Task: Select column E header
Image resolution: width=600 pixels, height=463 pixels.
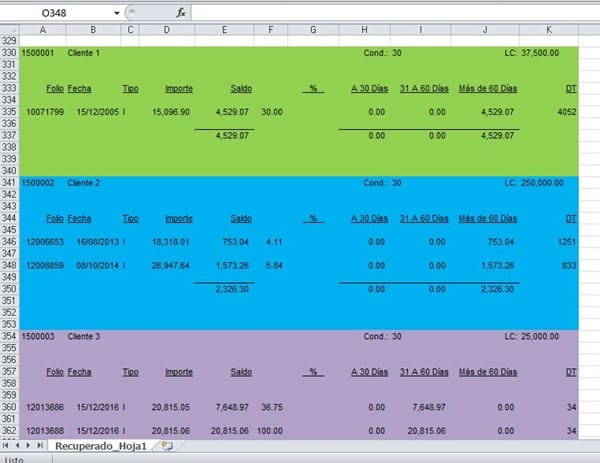Action: click(224, 30)
